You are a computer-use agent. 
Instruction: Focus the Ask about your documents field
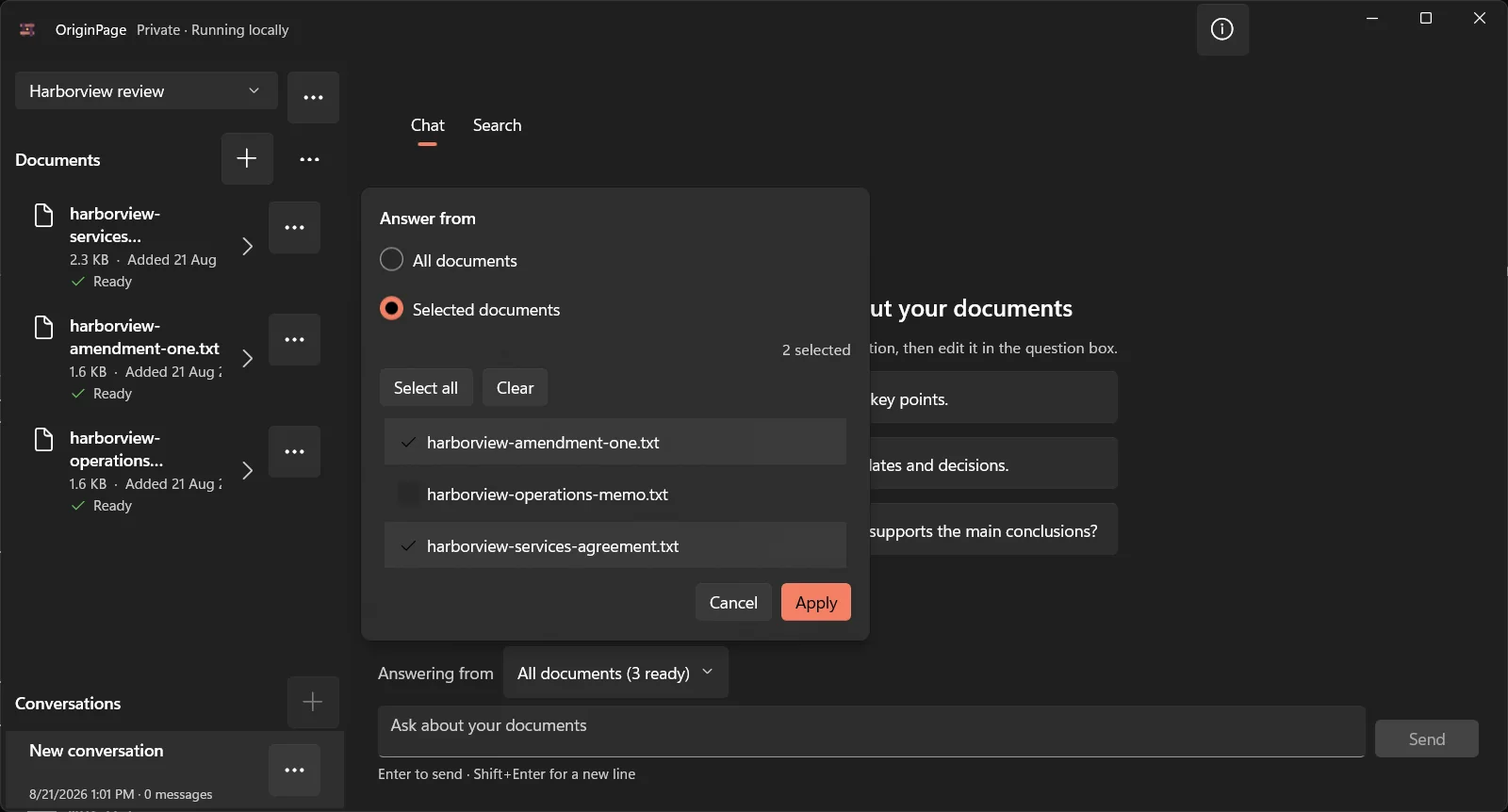pos(871,731)
